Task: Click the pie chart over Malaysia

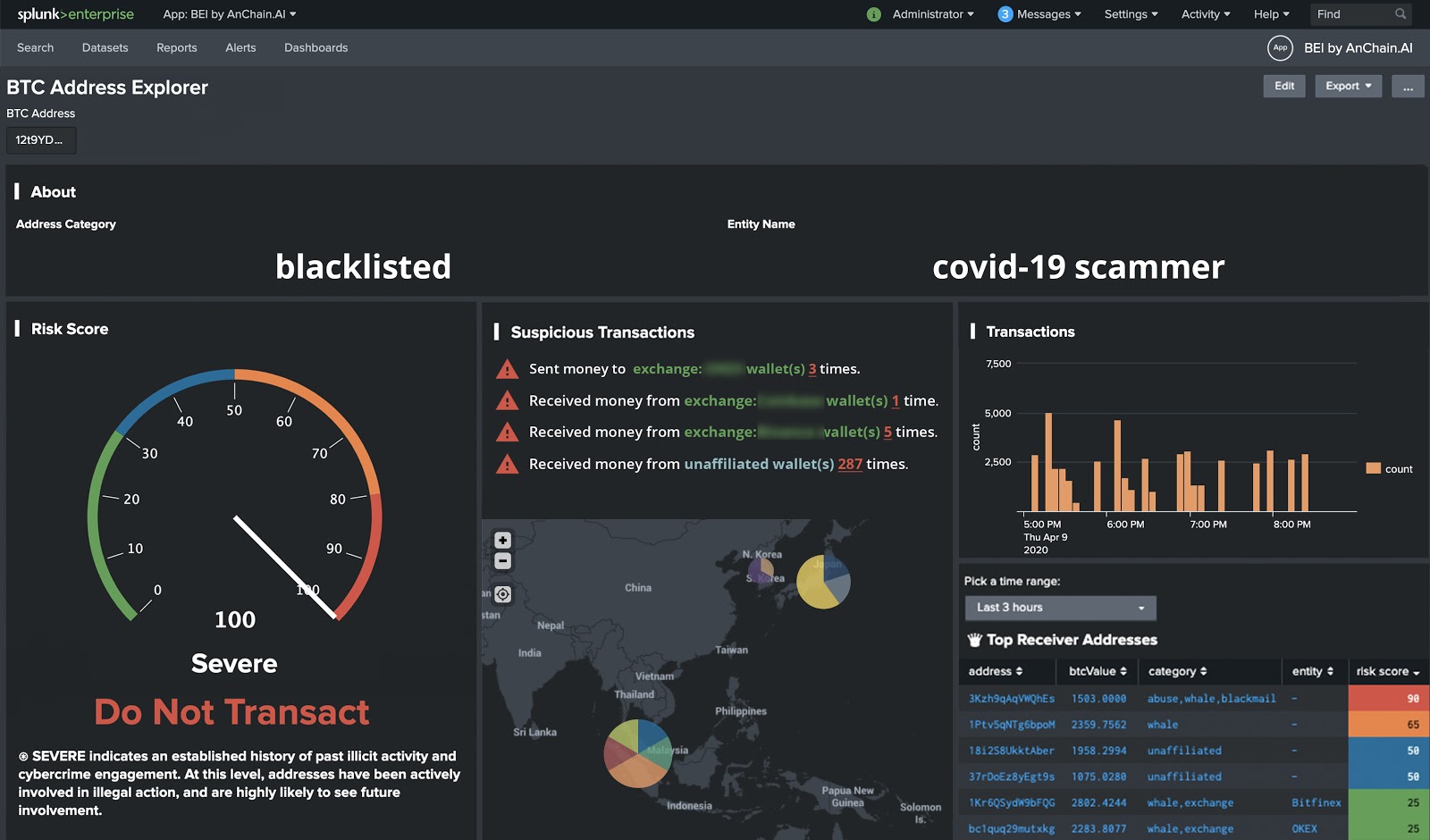Action: point(638,753)
